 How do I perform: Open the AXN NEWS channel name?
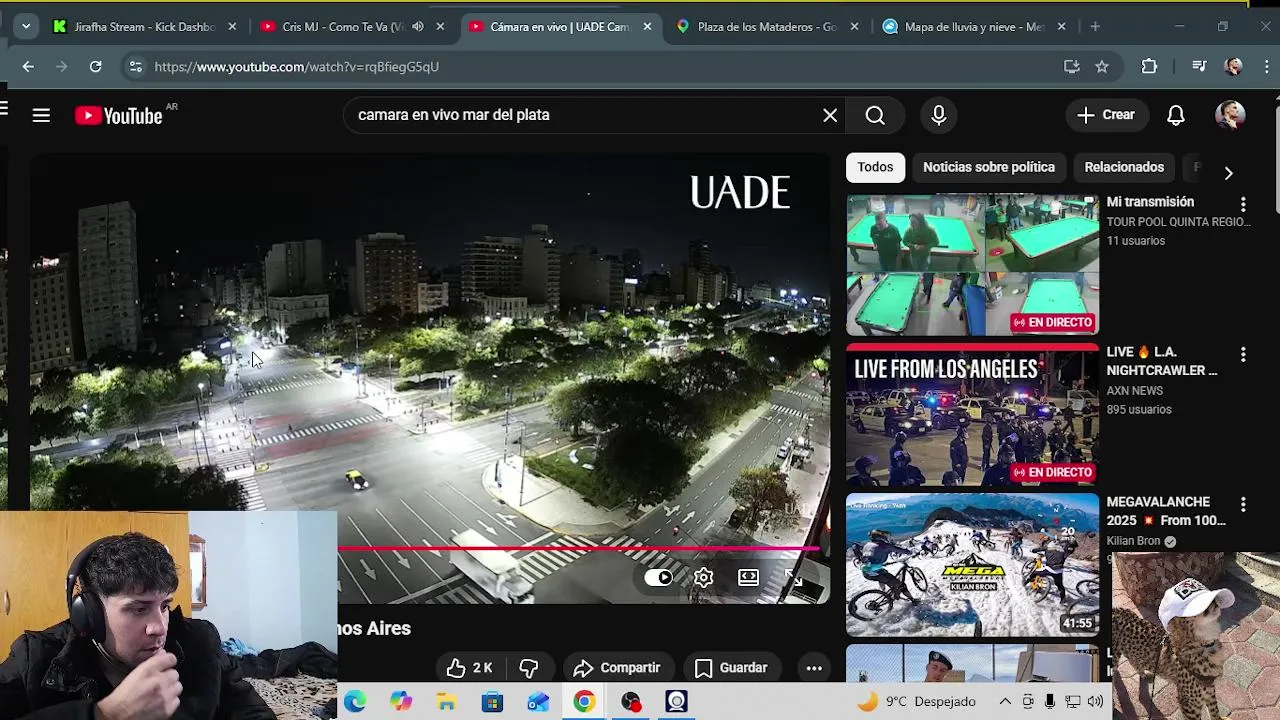1134,391
